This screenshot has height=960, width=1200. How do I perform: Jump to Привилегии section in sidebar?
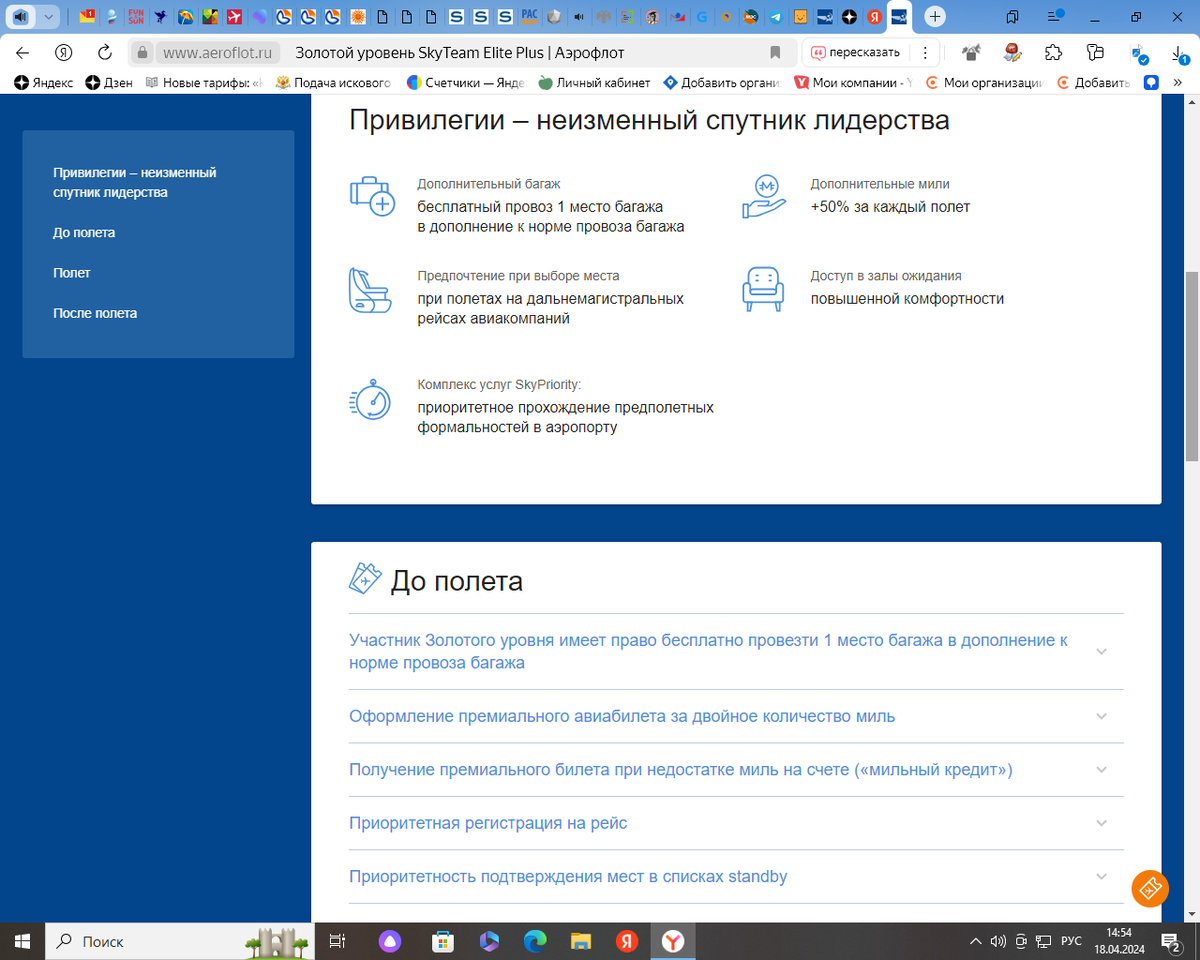(x=135, y=182)
